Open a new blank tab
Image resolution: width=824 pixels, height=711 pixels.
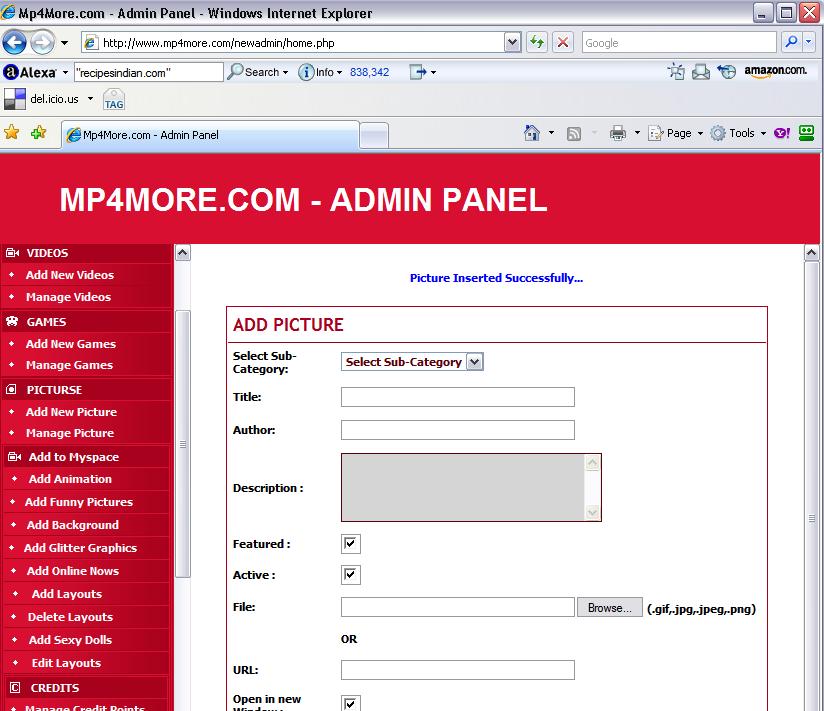tap(374, 136)
